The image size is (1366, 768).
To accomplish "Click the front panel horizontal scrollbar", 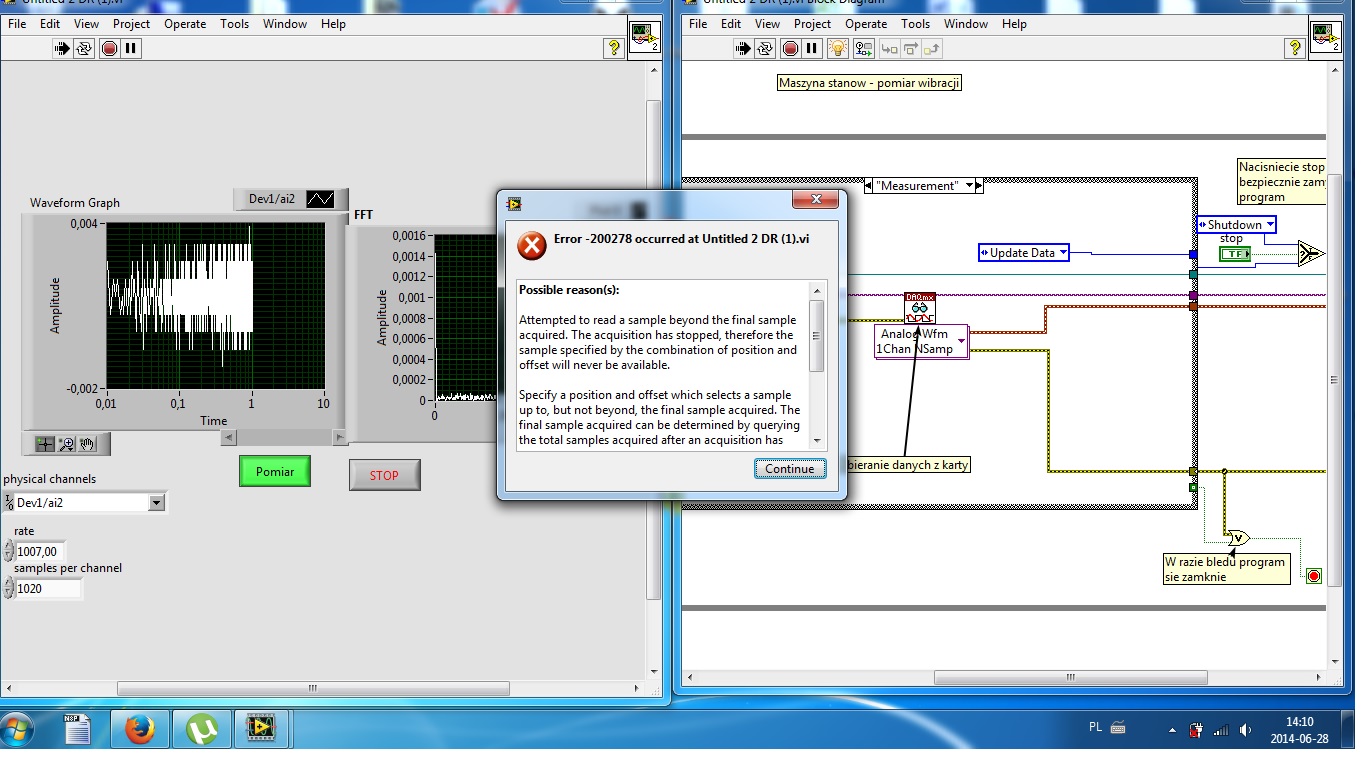I will pos(312,688).
